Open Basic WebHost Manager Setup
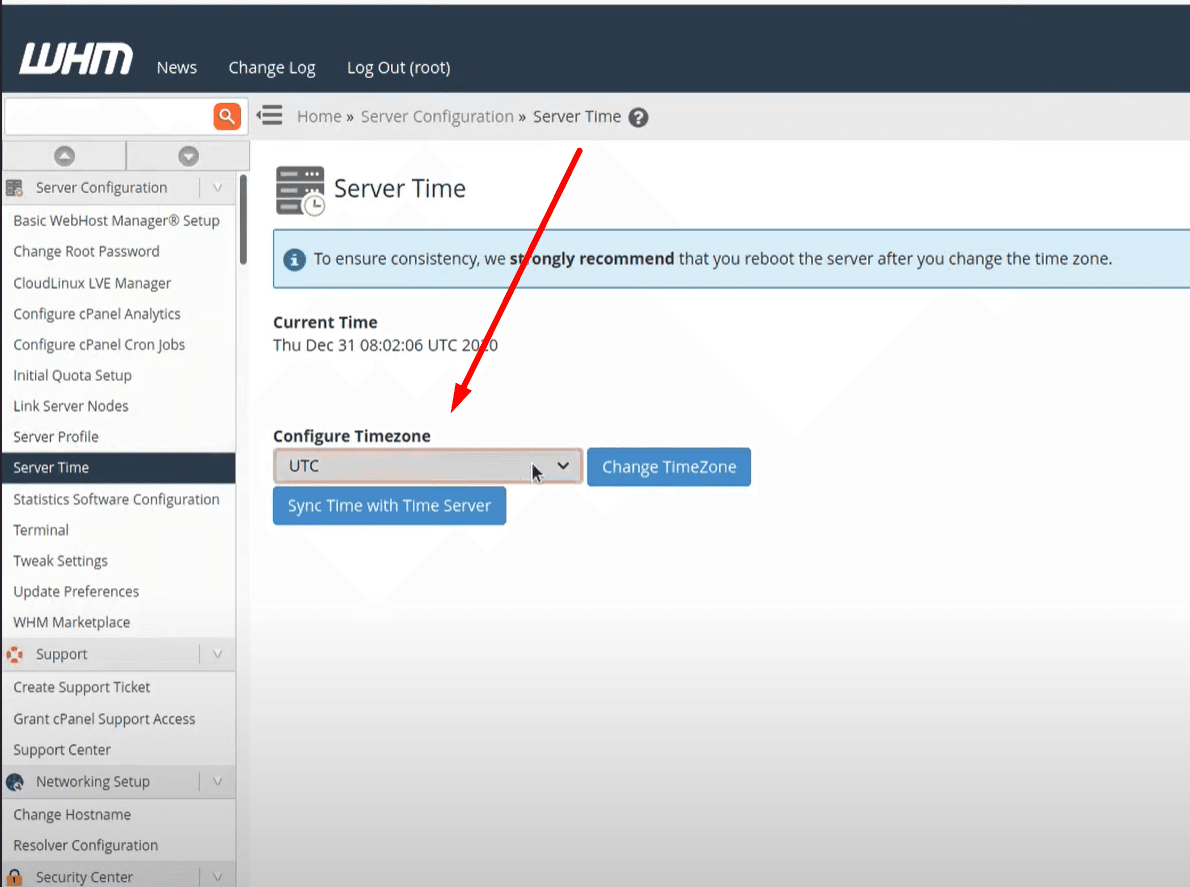The image size is (1190, 887). [x=116, y=221]
